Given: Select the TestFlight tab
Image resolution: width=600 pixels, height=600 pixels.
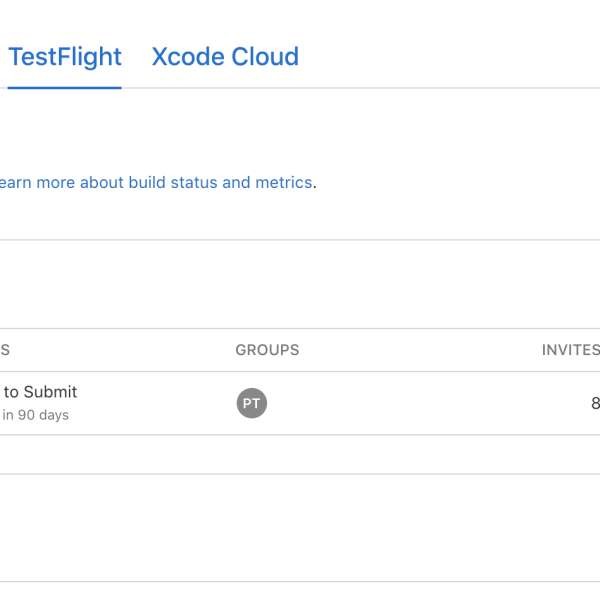Looking at the screenshot, I should click(65, 57).
